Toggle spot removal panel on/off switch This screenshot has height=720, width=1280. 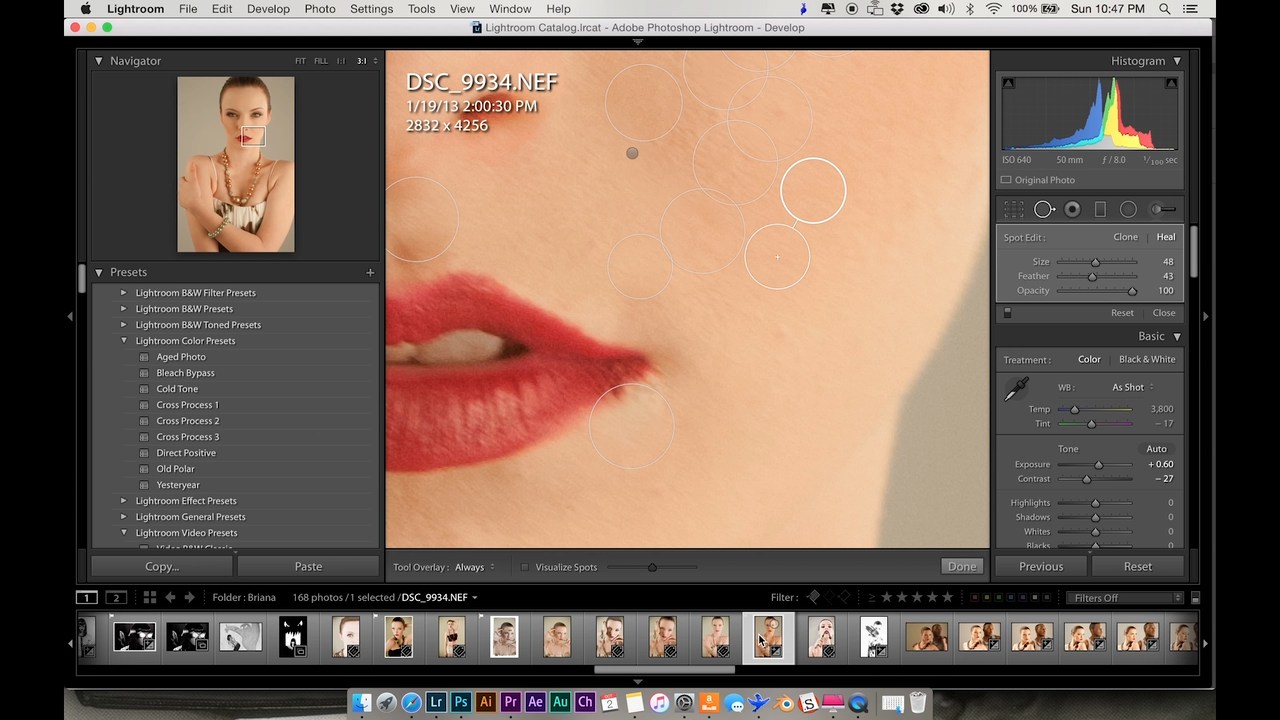pos(1007,313)
